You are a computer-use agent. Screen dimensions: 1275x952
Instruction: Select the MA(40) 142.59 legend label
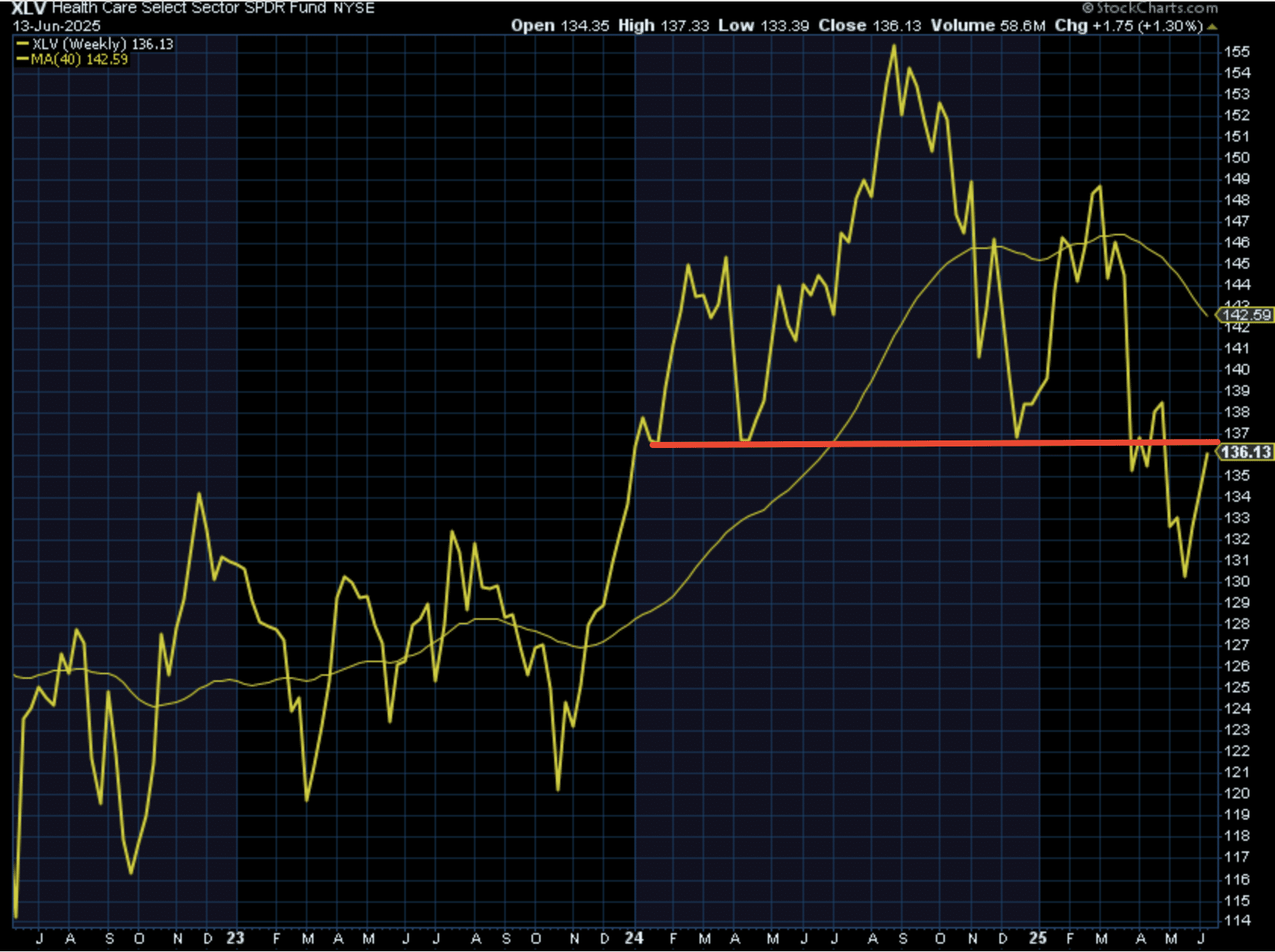[x=79, y=59]
